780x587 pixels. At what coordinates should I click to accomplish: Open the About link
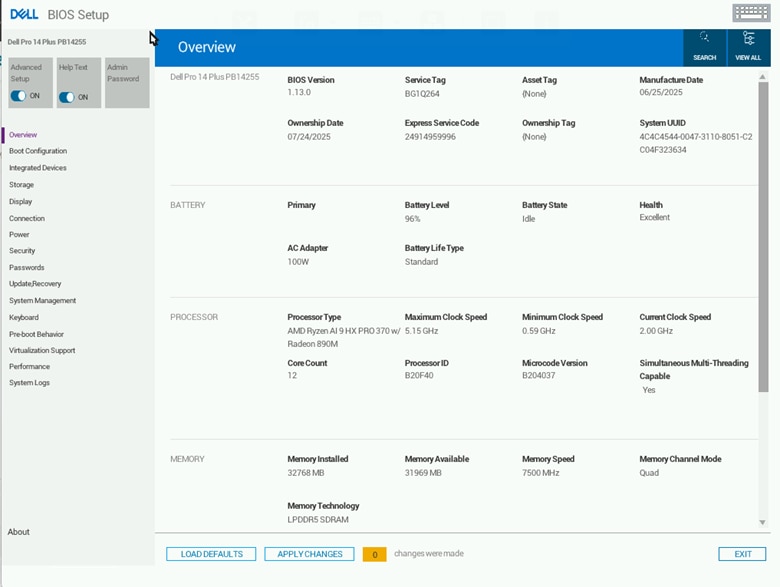pos(18,532)
